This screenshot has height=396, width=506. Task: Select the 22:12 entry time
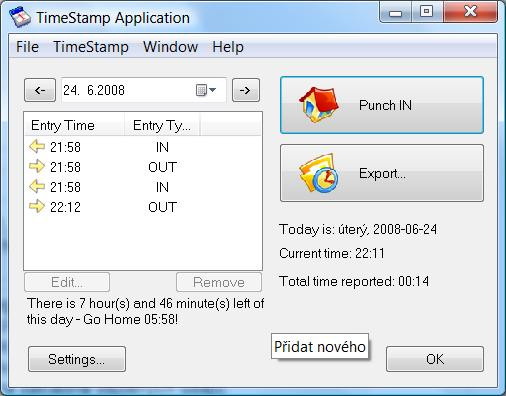point(65,207)
